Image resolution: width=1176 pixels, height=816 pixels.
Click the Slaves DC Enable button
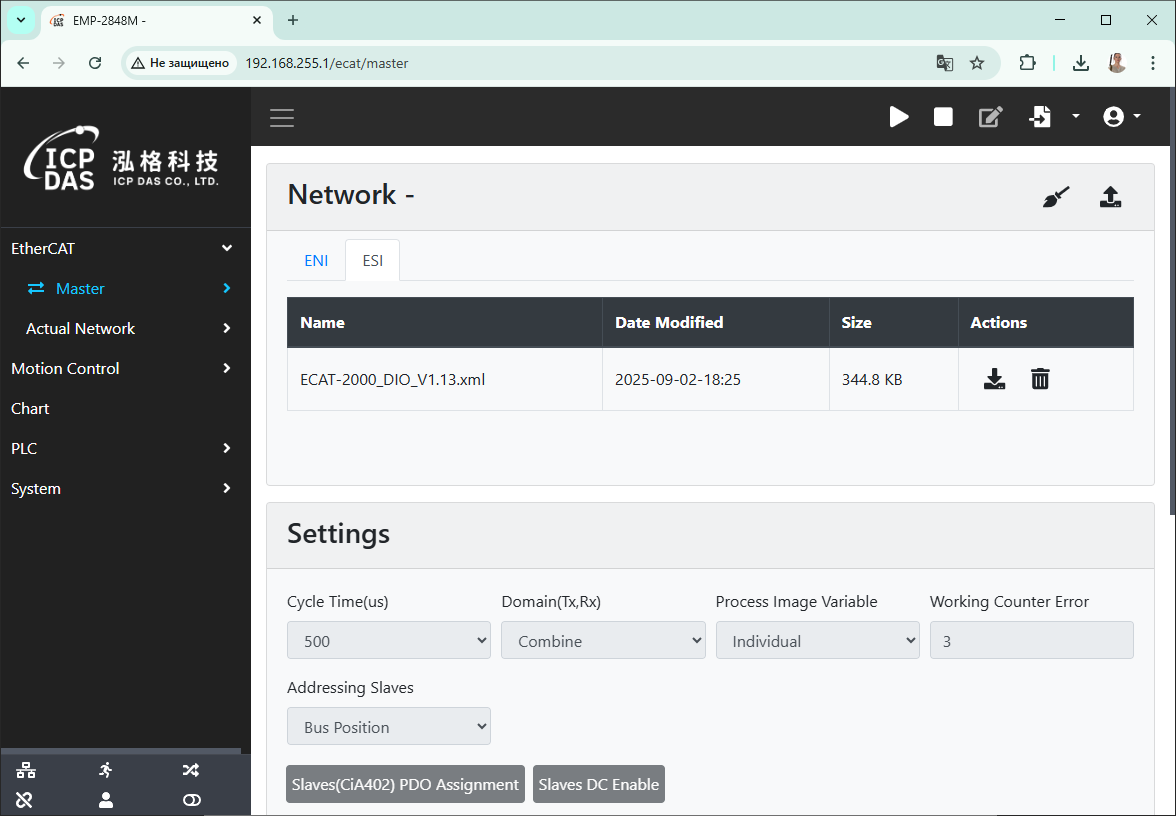tap(598, 784)
